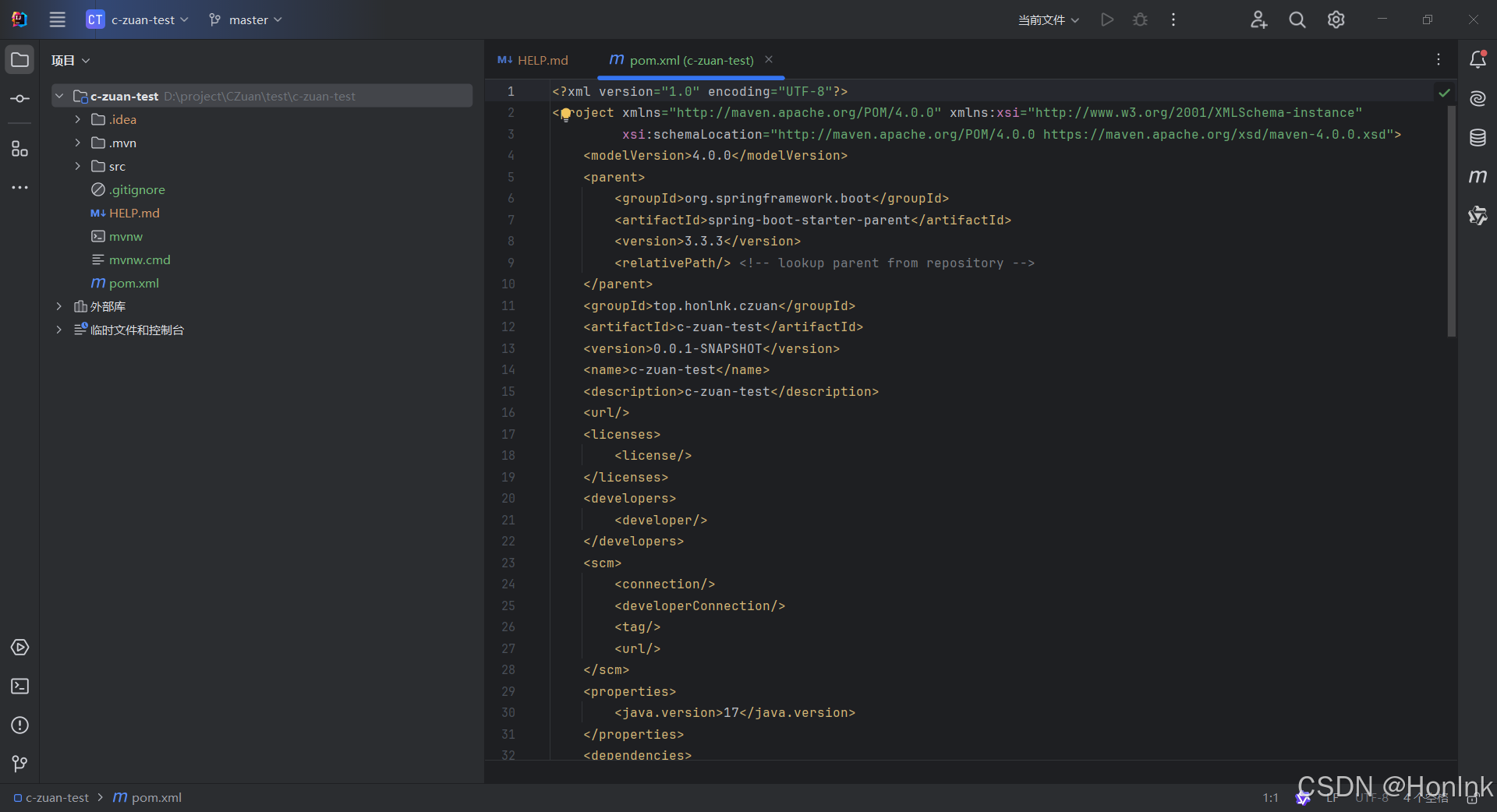Select HELP.md in project tree
Viewport: 1497px width, 812px height.
pyautogui.click(x=125, y=213)
